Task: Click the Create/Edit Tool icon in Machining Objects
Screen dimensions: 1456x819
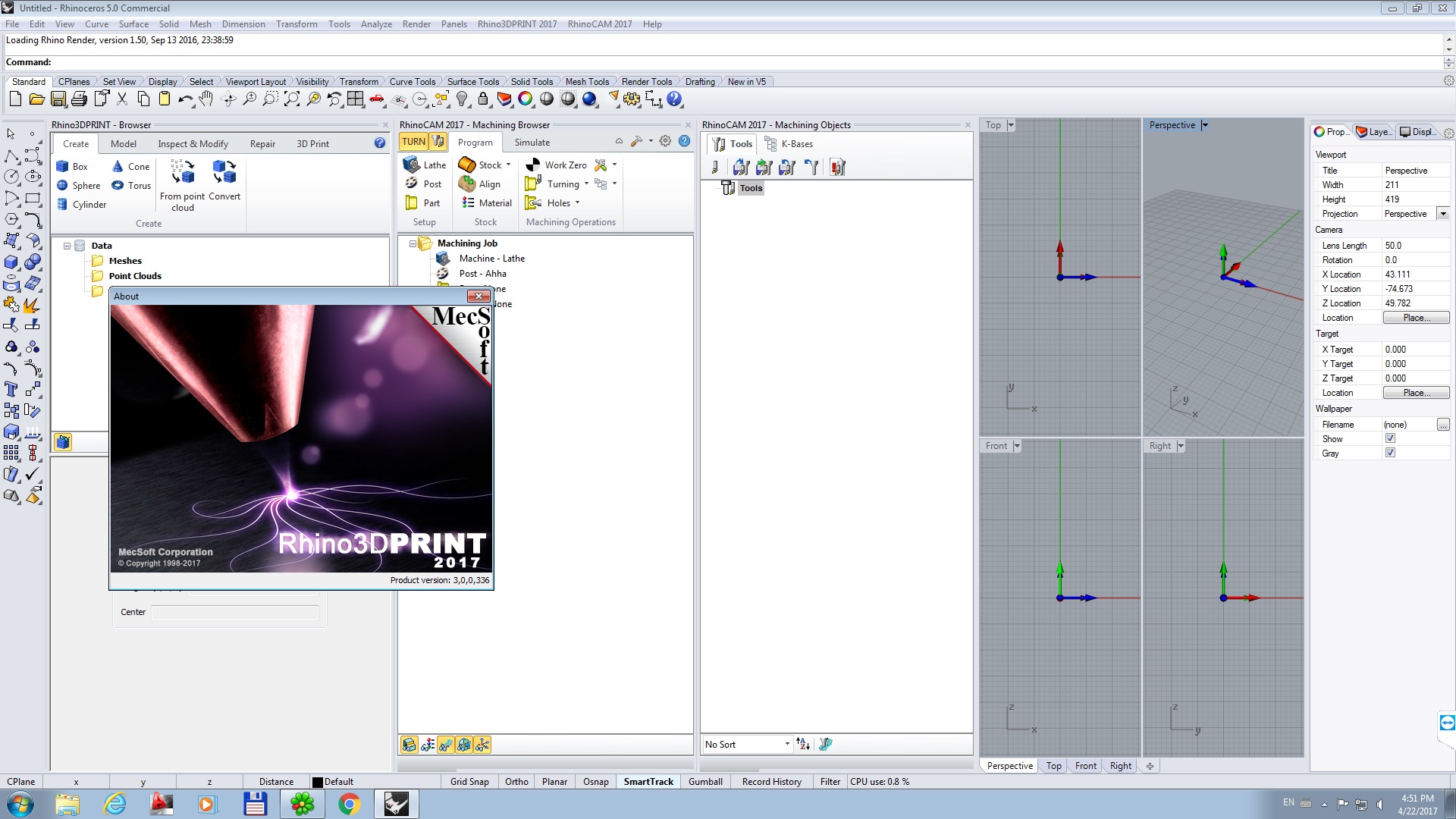Action: click(714, 168)
